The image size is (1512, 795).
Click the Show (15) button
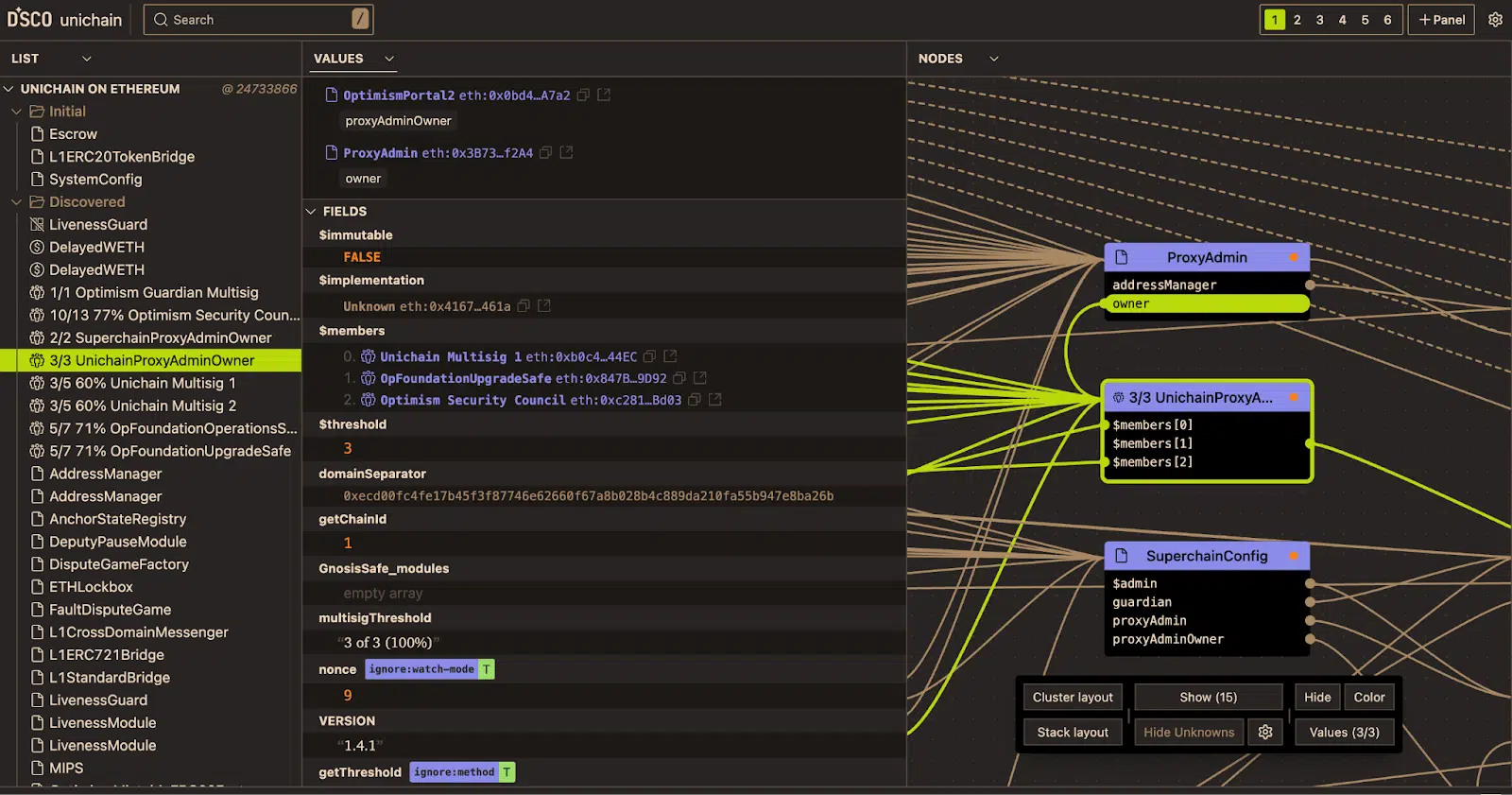tap(1208, 697)
